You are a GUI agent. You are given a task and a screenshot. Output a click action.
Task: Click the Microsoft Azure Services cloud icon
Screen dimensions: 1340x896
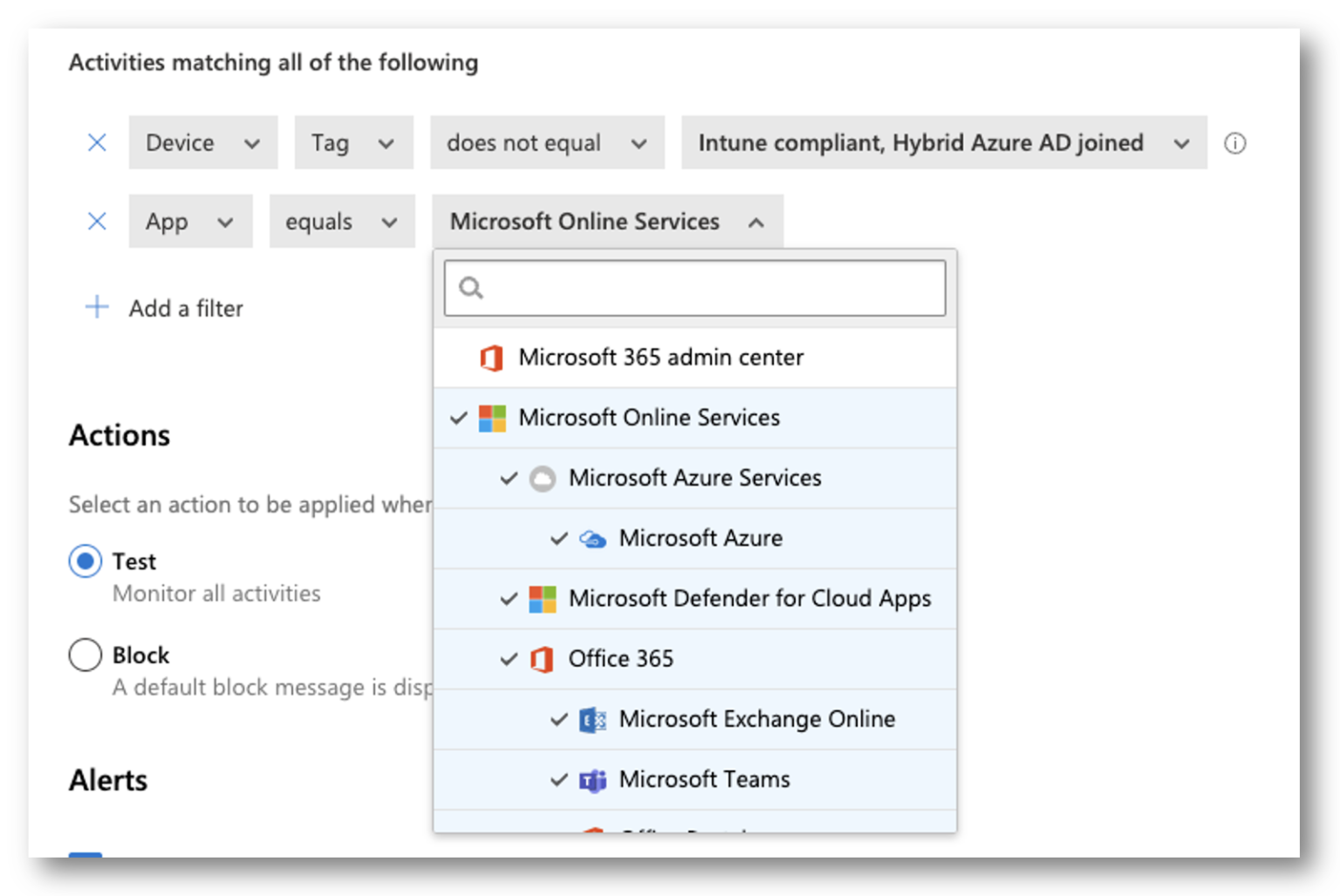click(x=543, y=478)
